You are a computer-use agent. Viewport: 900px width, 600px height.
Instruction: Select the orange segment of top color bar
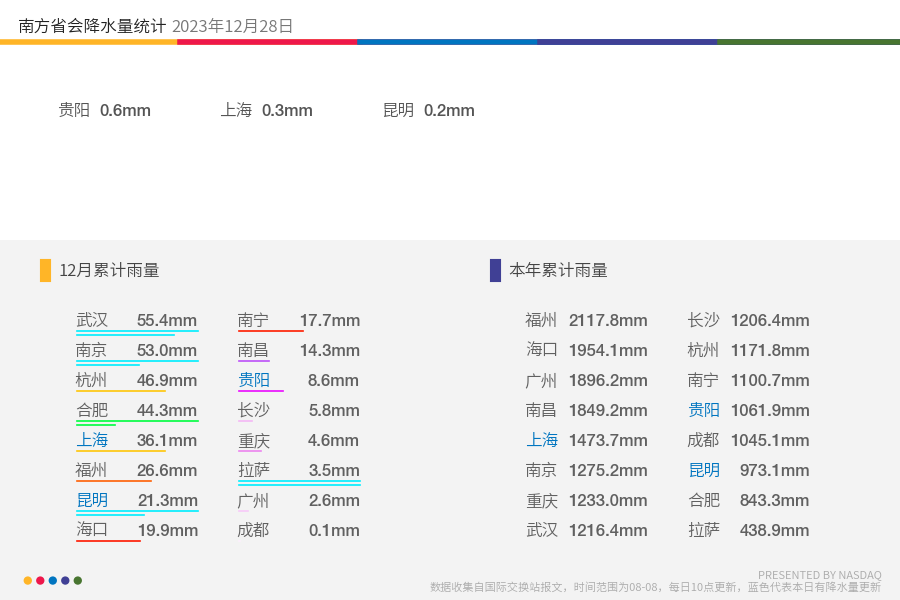88,42
